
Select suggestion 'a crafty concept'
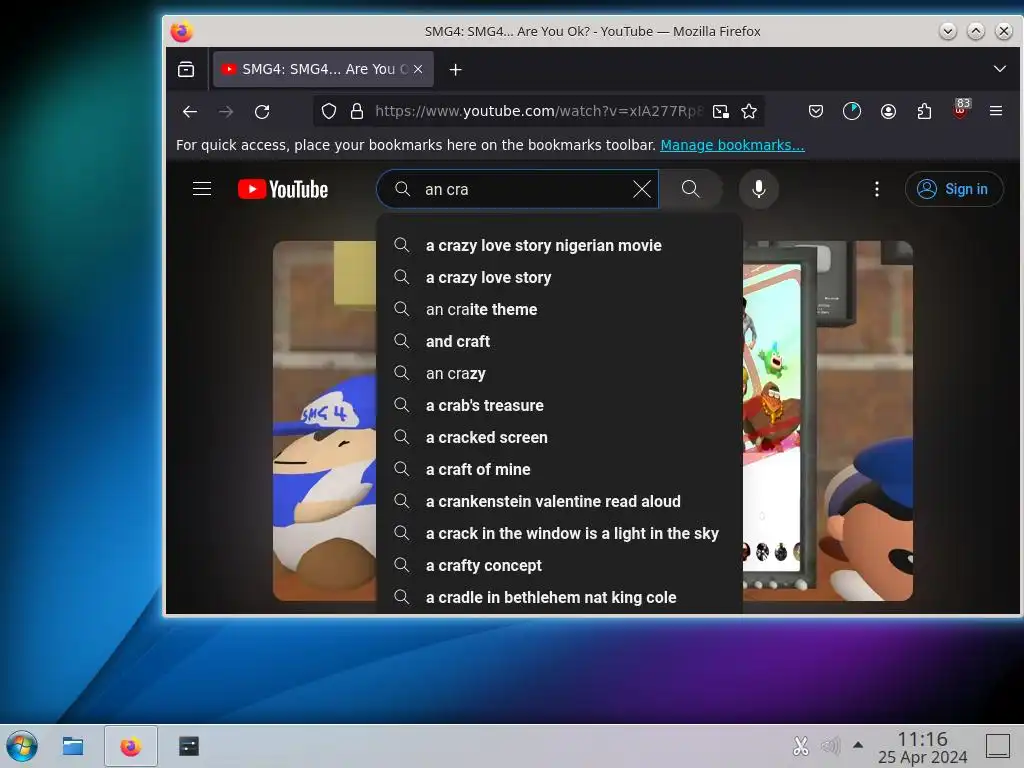pyautogui.click(x=560, y=566)
